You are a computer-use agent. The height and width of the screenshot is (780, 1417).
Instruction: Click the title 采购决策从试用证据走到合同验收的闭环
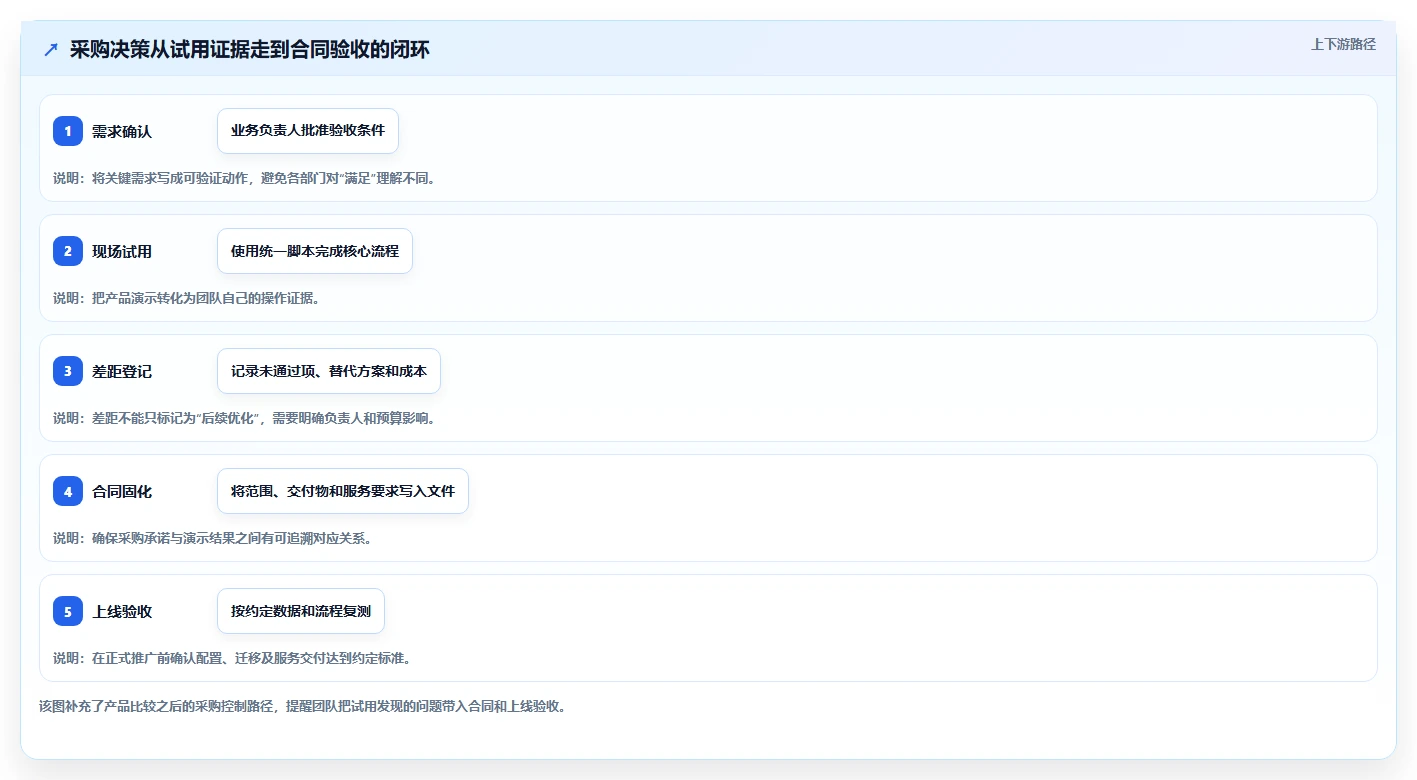pos(250,50)
